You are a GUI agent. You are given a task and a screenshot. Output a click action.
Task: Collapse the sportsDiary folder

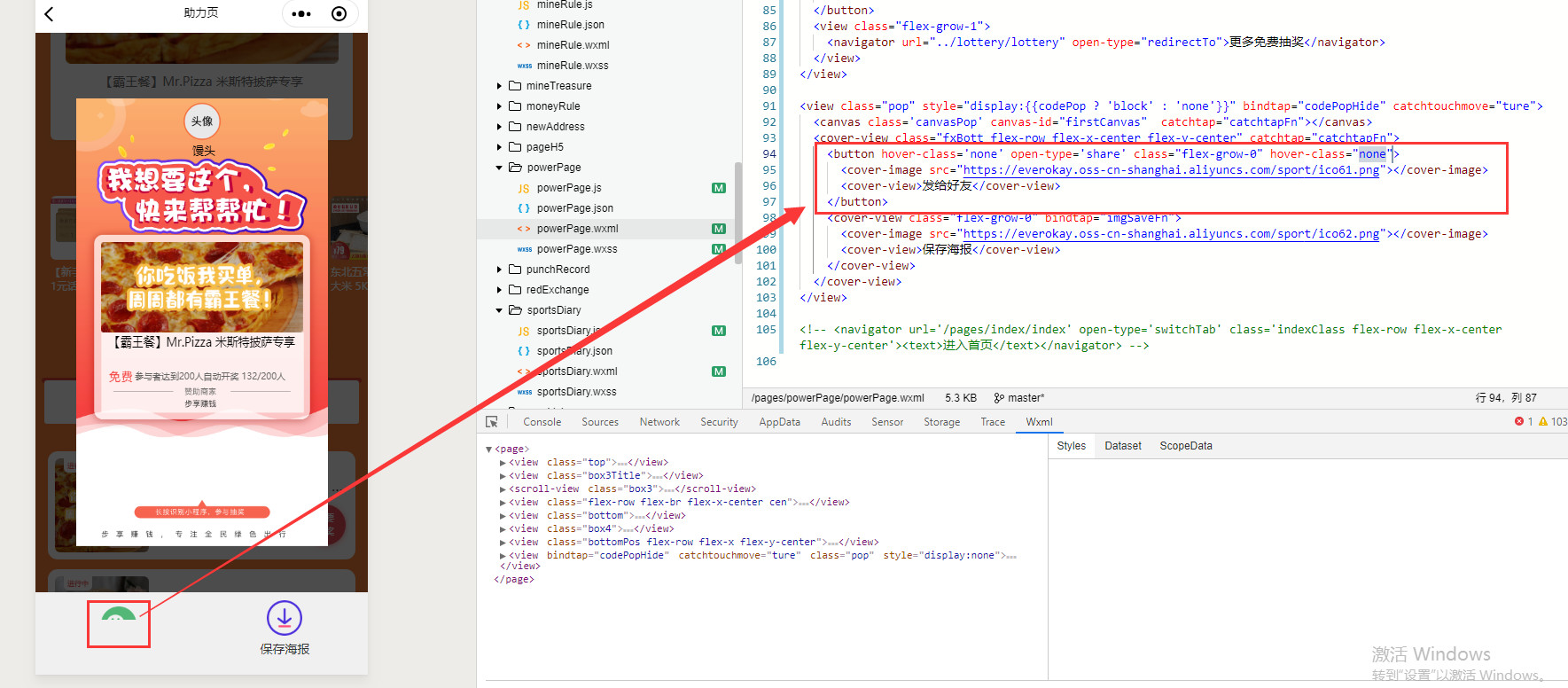point(499,310)
